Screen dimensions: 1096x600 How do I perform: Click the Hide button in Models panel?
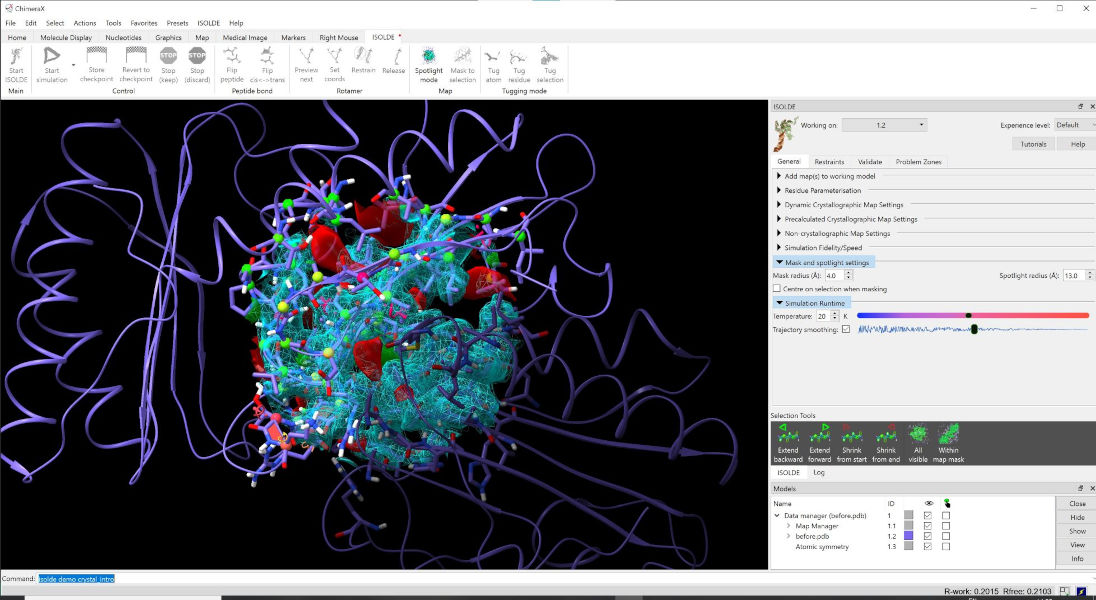(1077, 517)
